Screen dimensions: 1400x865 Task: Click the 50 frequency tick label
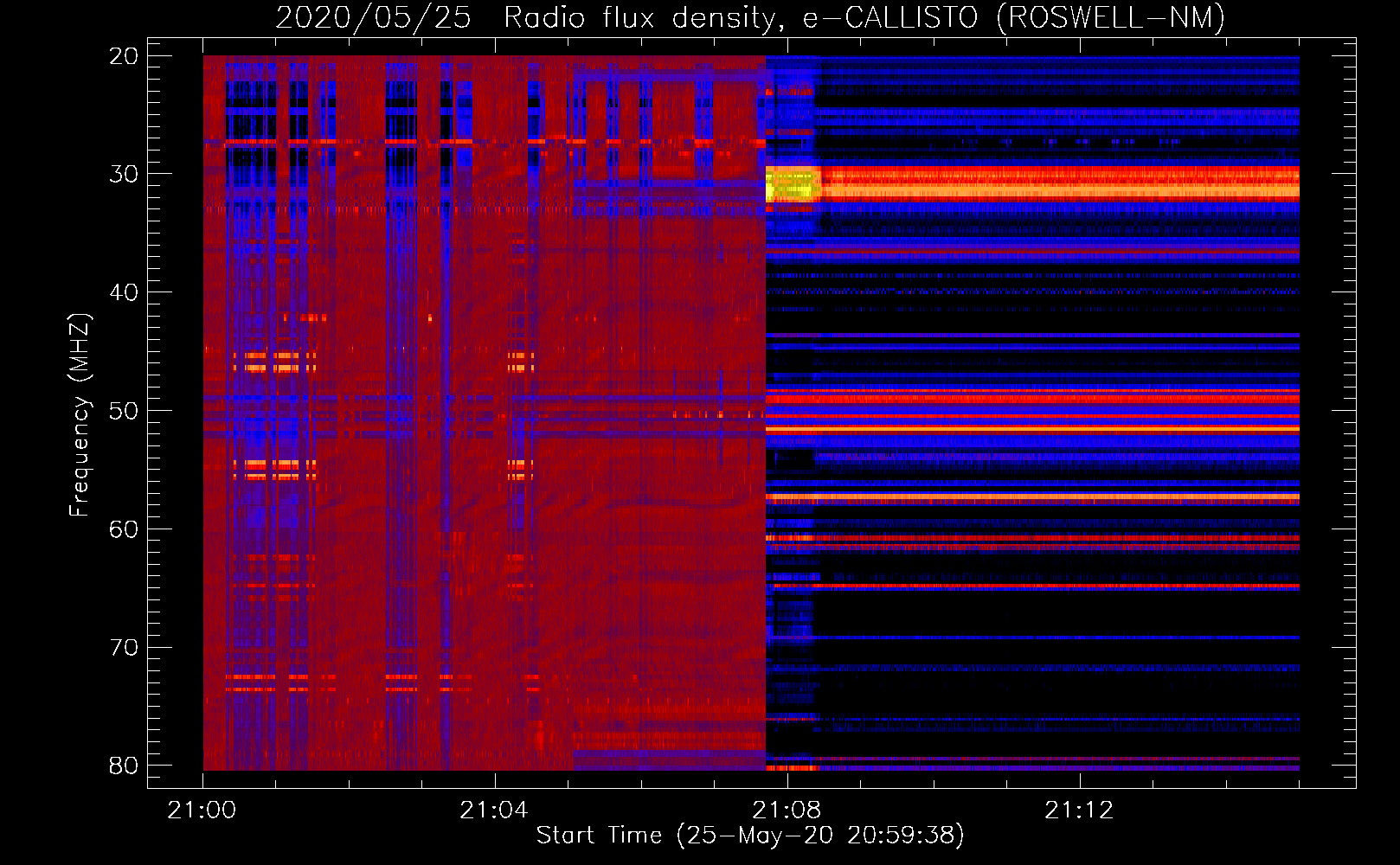click(124, 411)
